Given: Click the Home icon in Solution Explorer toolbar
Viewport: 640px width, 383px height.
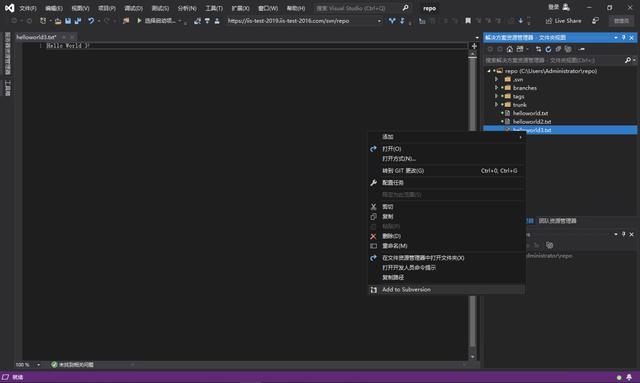Looking at the screenshot, I should pos(509,49).
